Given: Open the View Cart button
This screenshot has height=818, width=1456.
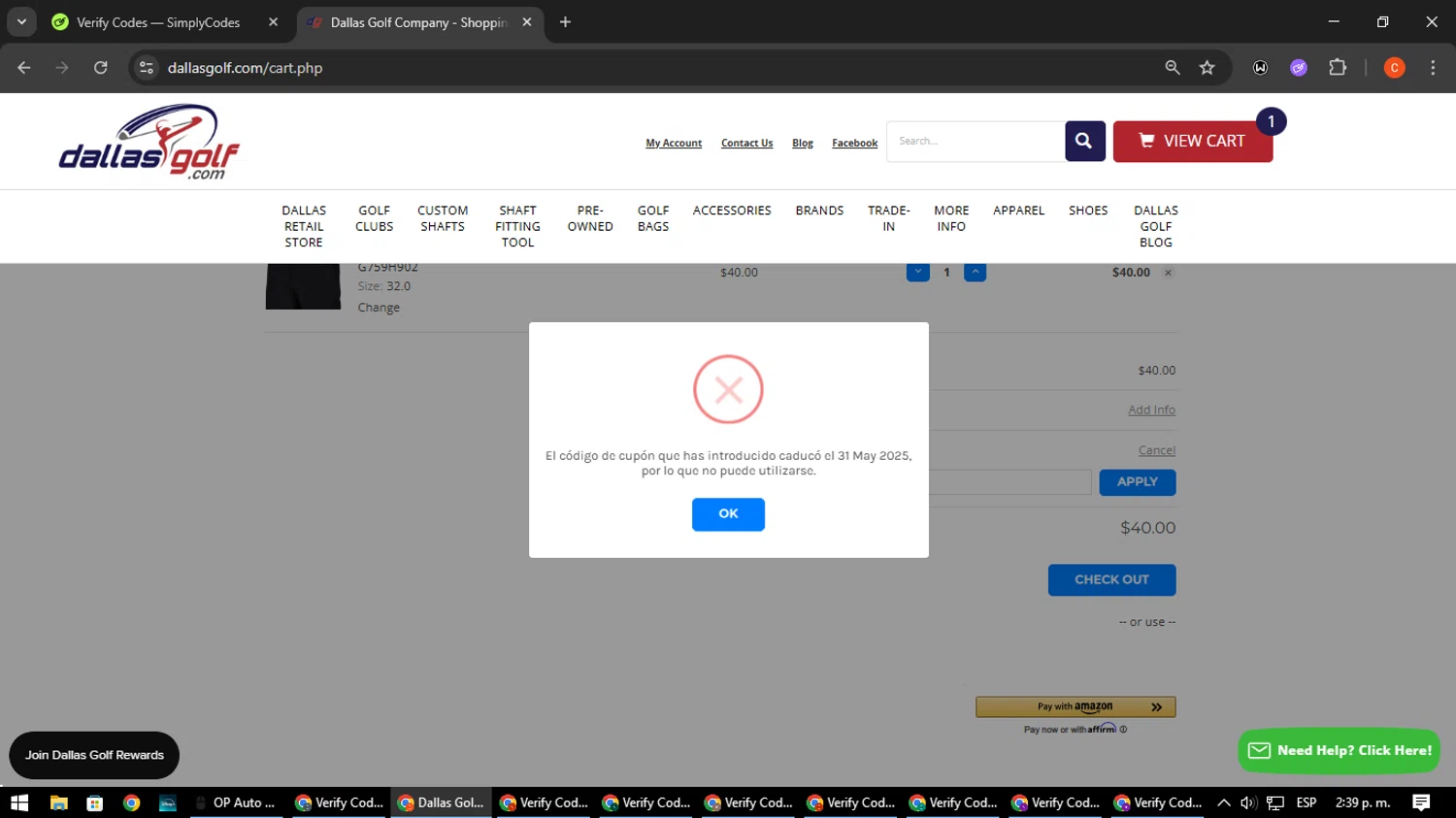Looking at the screenshot, I should [x=1192, y=142].
